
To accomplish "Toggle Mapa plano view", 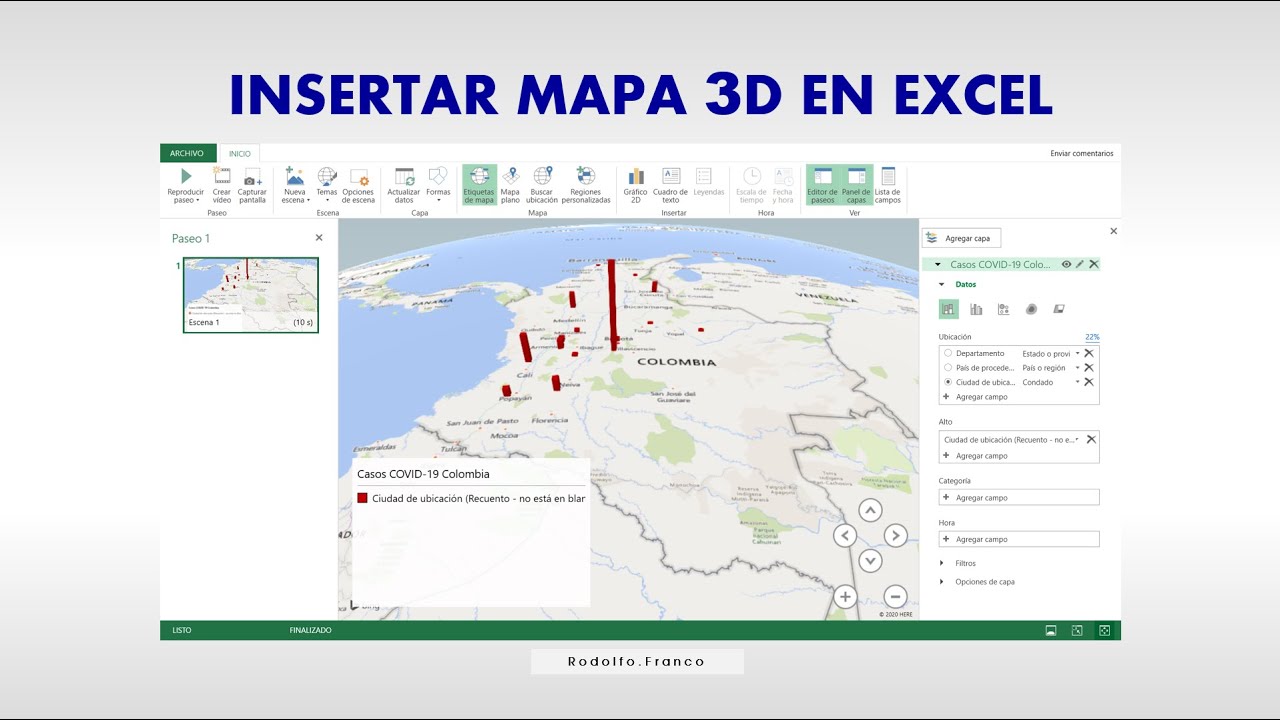I will [510, 186].
